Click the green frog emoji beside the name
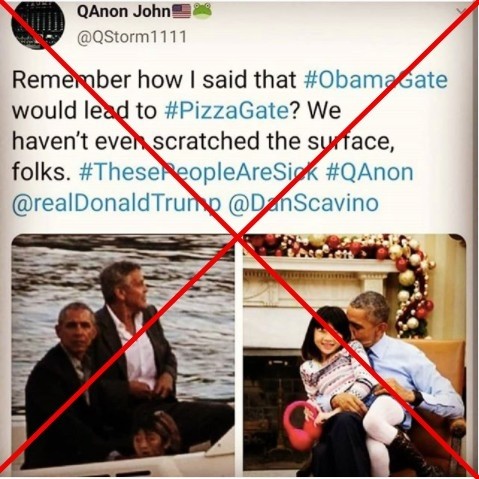The image size is (479, 479). [202, 10]
